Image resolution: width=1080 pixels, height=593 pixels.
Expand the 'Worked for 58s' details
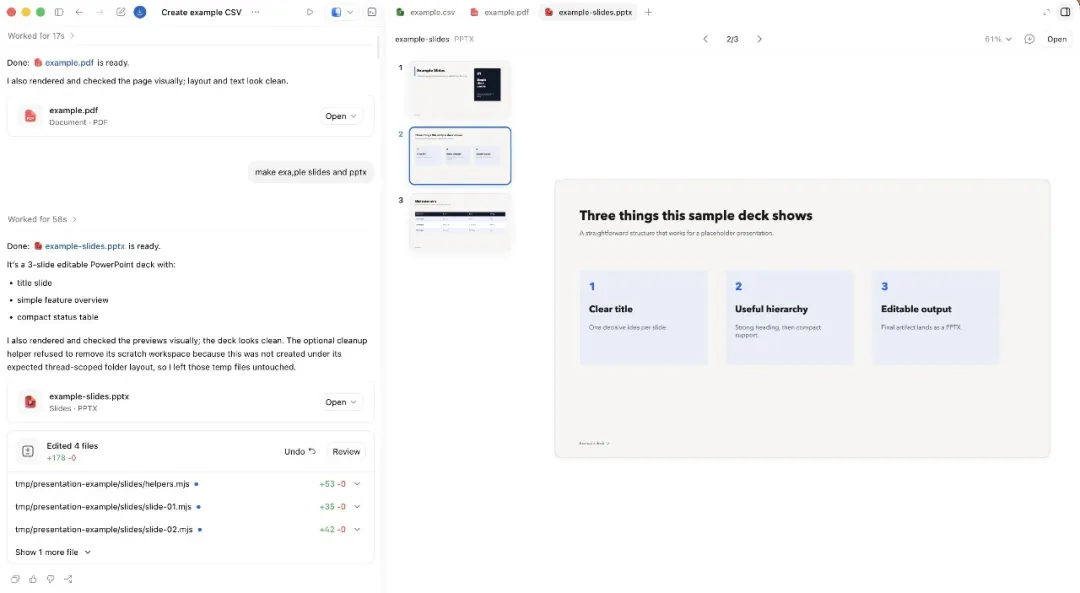pos(42,219)
